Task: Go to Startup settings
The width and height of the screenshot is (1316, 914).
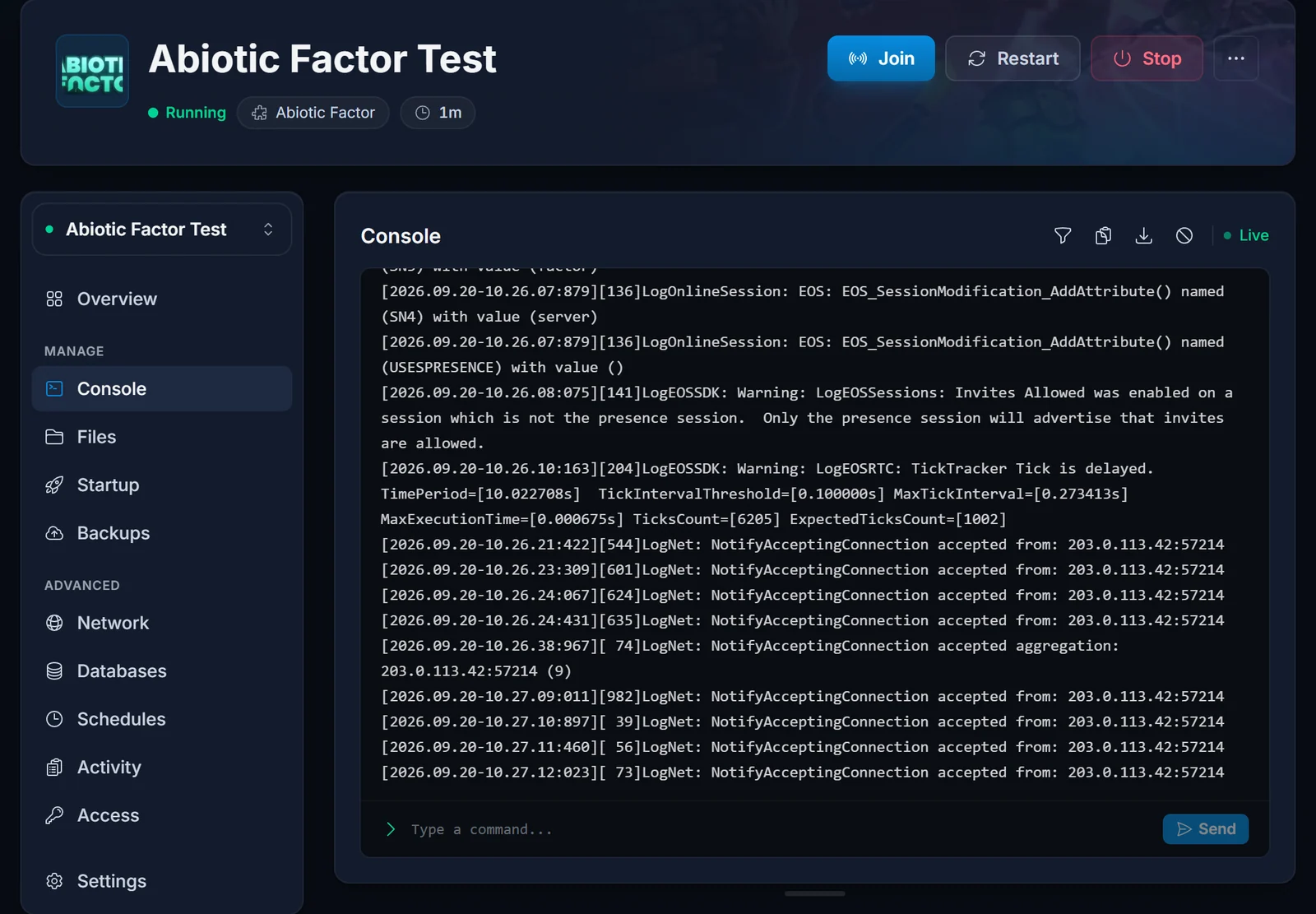Action: coord(162,485)
